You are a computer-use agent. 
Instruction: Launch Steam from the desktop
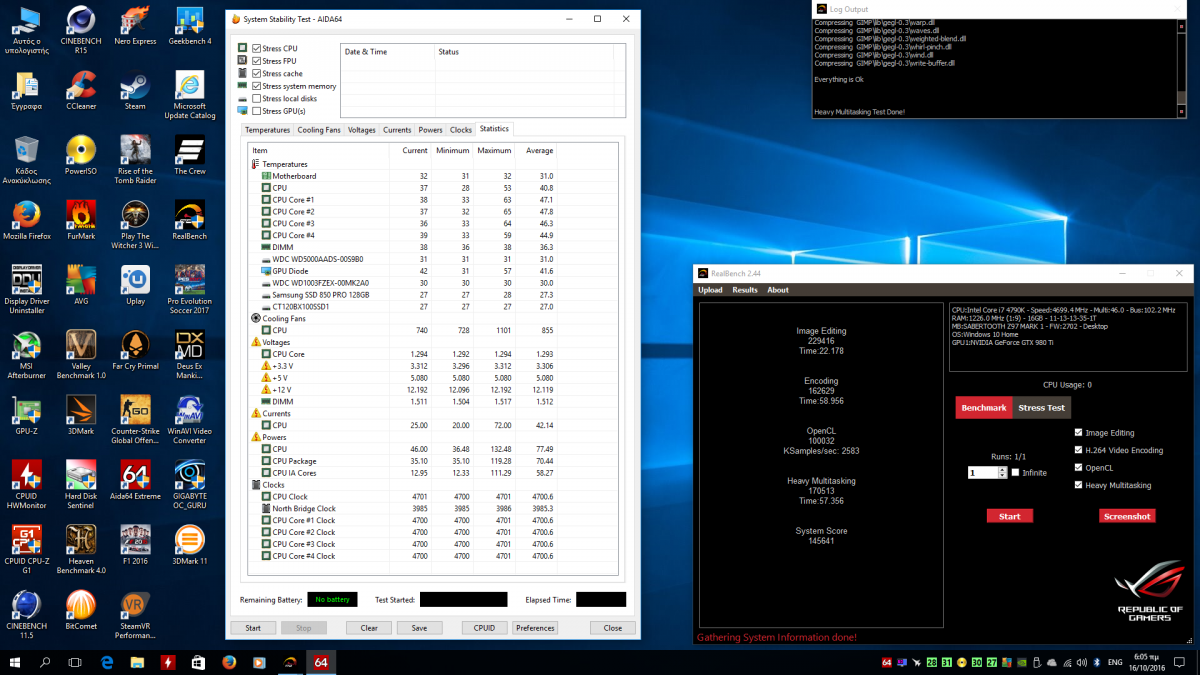135,90
